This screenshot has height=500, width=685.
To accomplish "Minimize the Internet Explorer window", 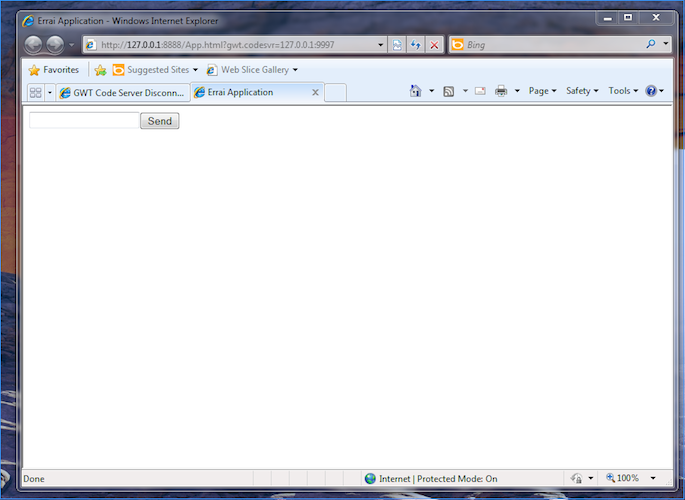I will point(607,18).
